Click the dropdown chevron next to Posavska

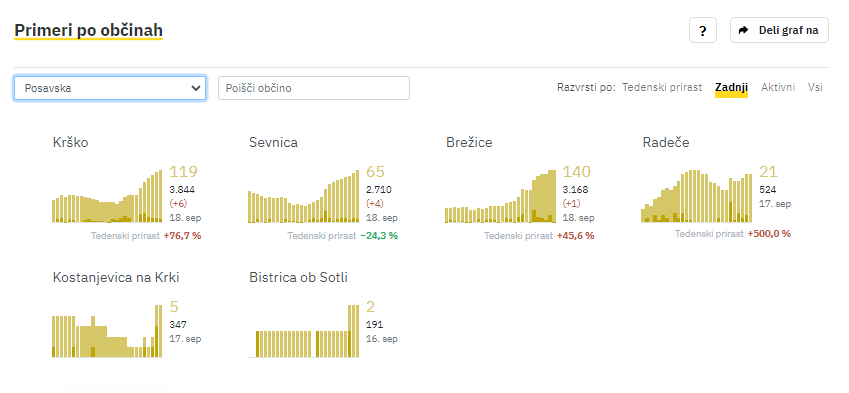(x=196, y=88)
